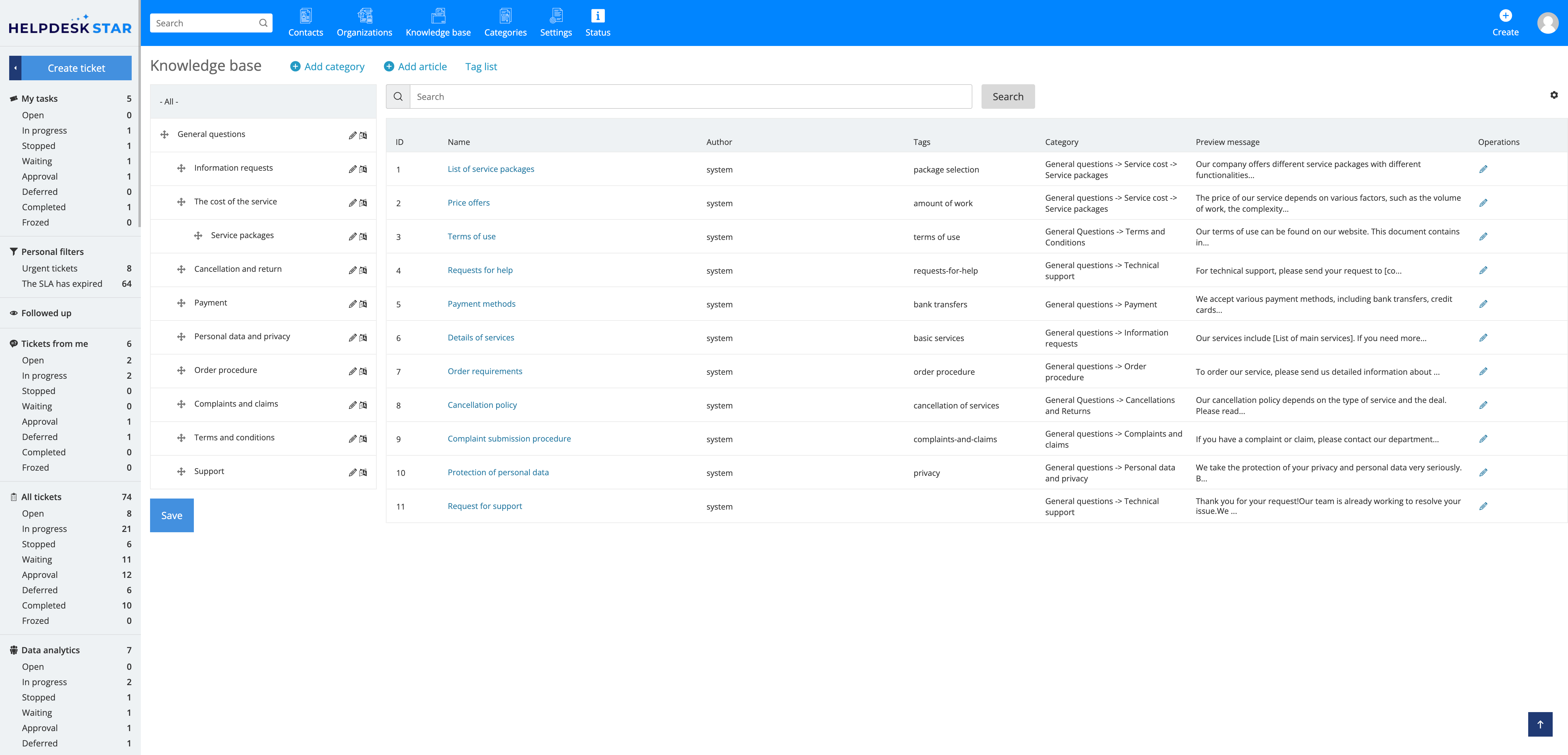
Task: Select 'The SLA has expired' personal filter
Action: 62,284
